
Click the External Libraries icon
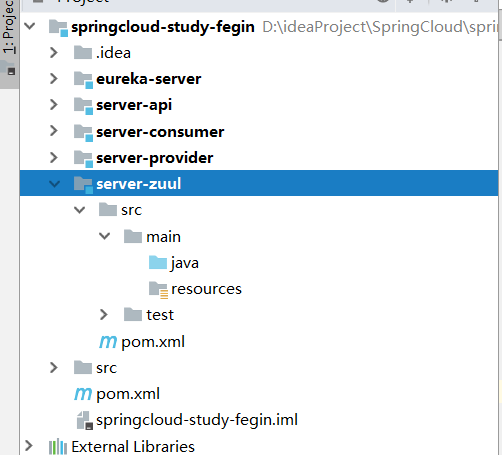click(x=58, y=447)
